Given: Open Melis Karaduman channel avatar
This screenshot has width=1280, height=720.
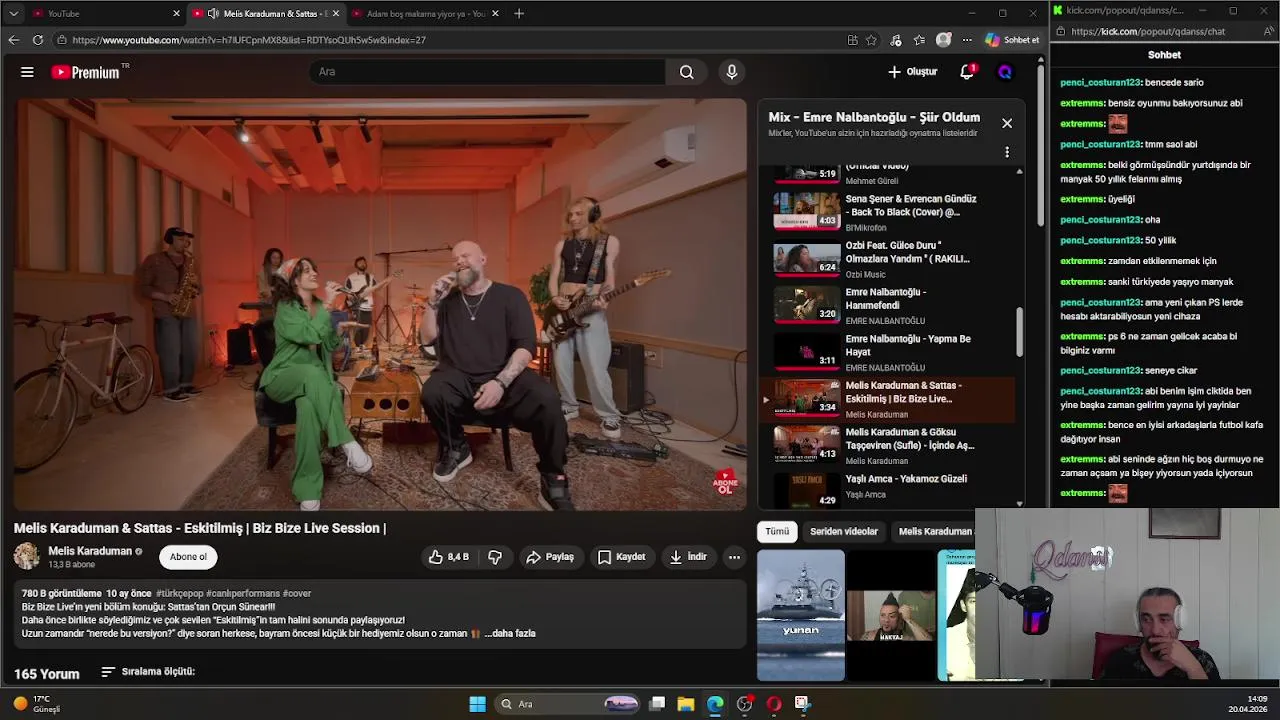Looking at the screenshot, I should 27,556.
